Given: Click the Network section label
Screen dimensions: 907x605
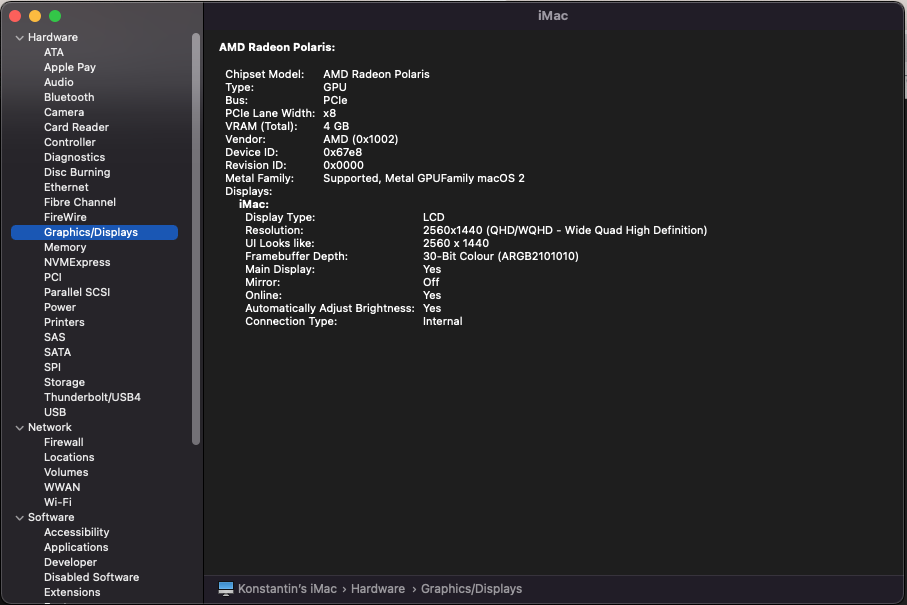Looking at the screenshot, I should (50, 427).
